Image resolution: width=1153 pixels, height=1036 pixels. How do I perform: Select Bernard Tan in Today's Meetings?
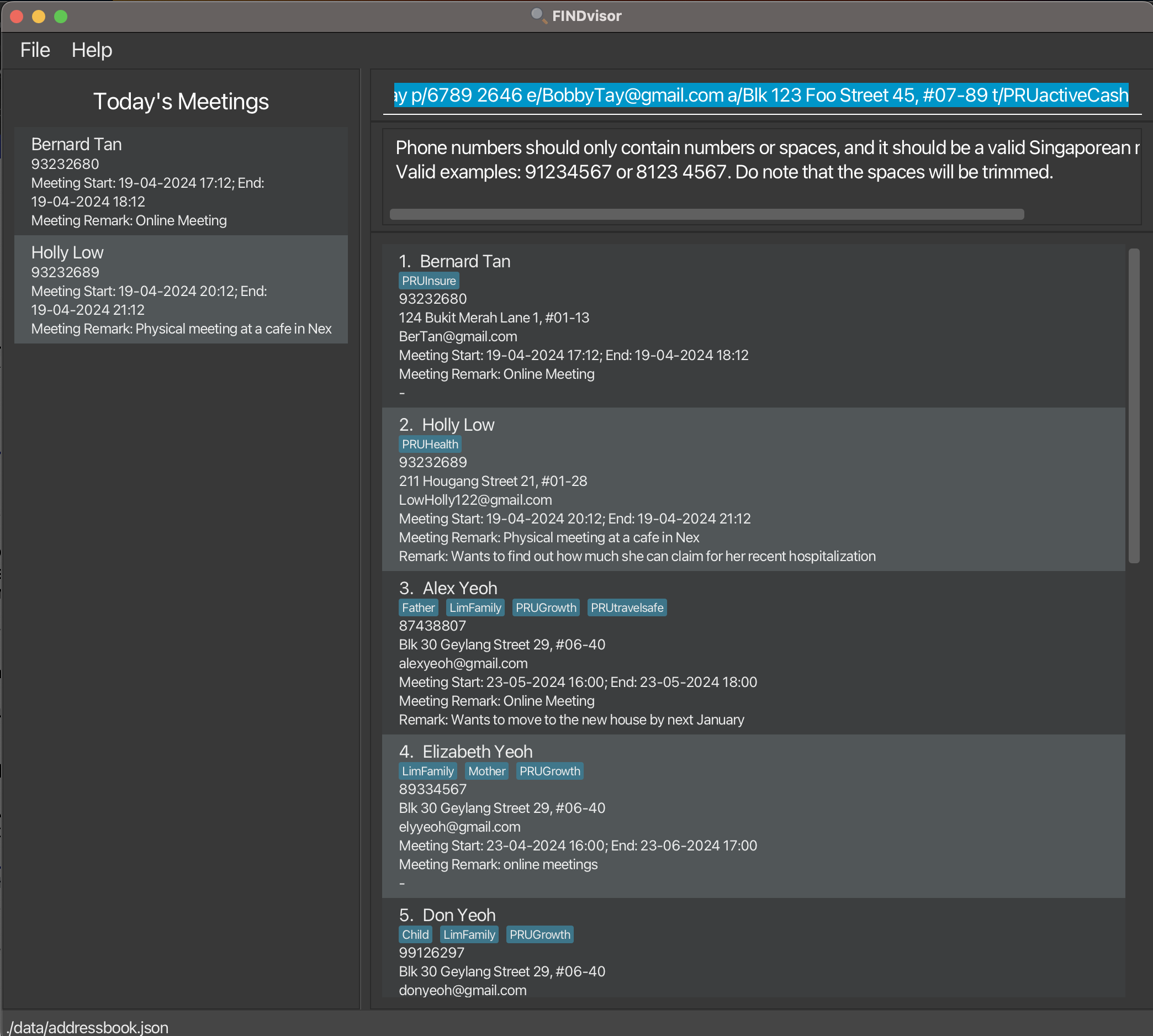(181, 181)
